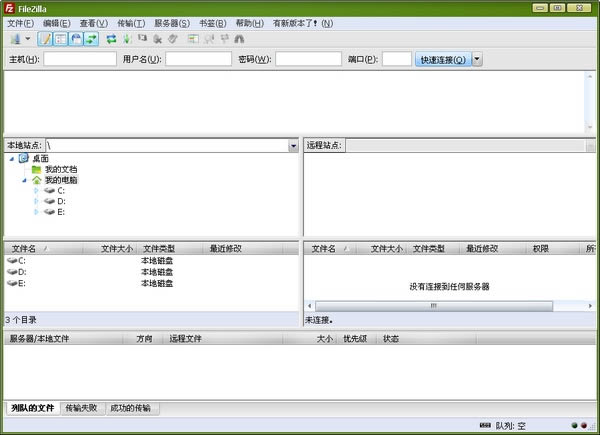The width and height of the screenshot is (600, 435).
Task: Click the remote list scroll left arrow
Action: (310, 306)
